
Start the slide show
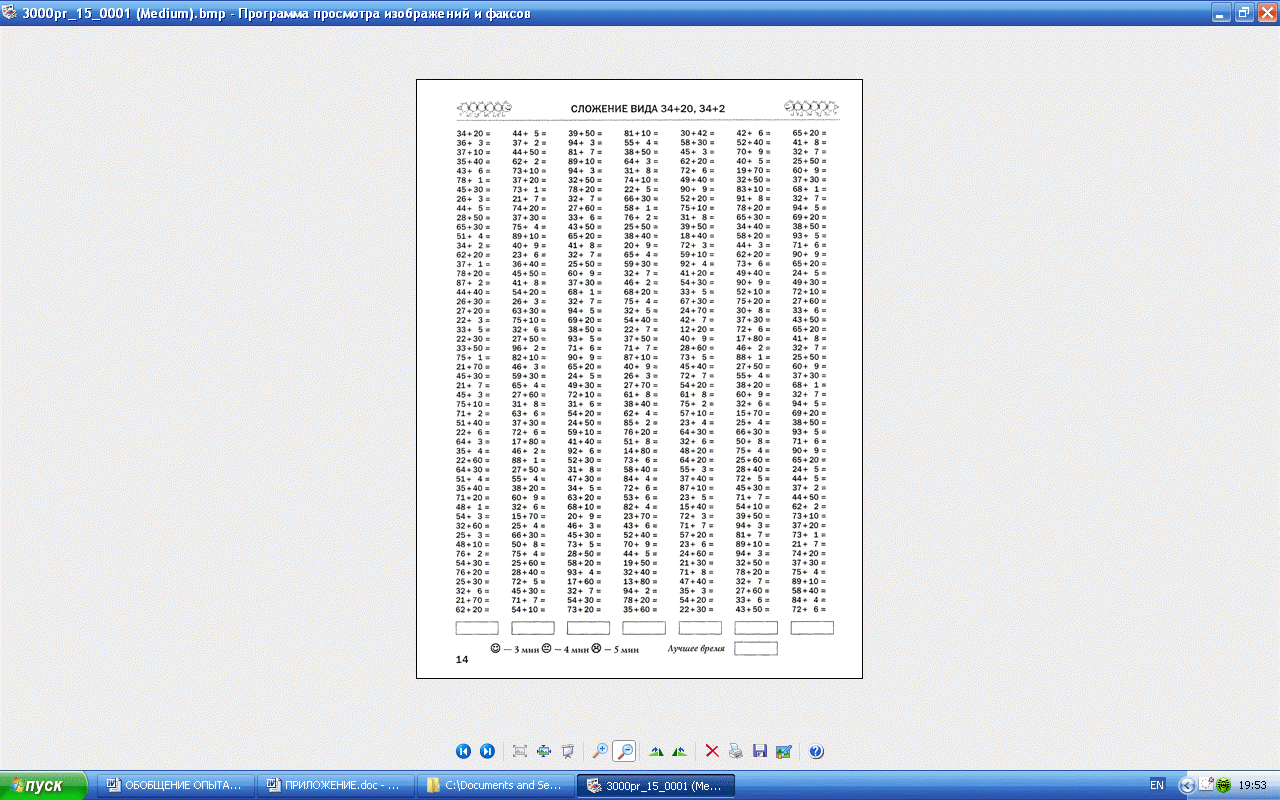pos(568,751)
